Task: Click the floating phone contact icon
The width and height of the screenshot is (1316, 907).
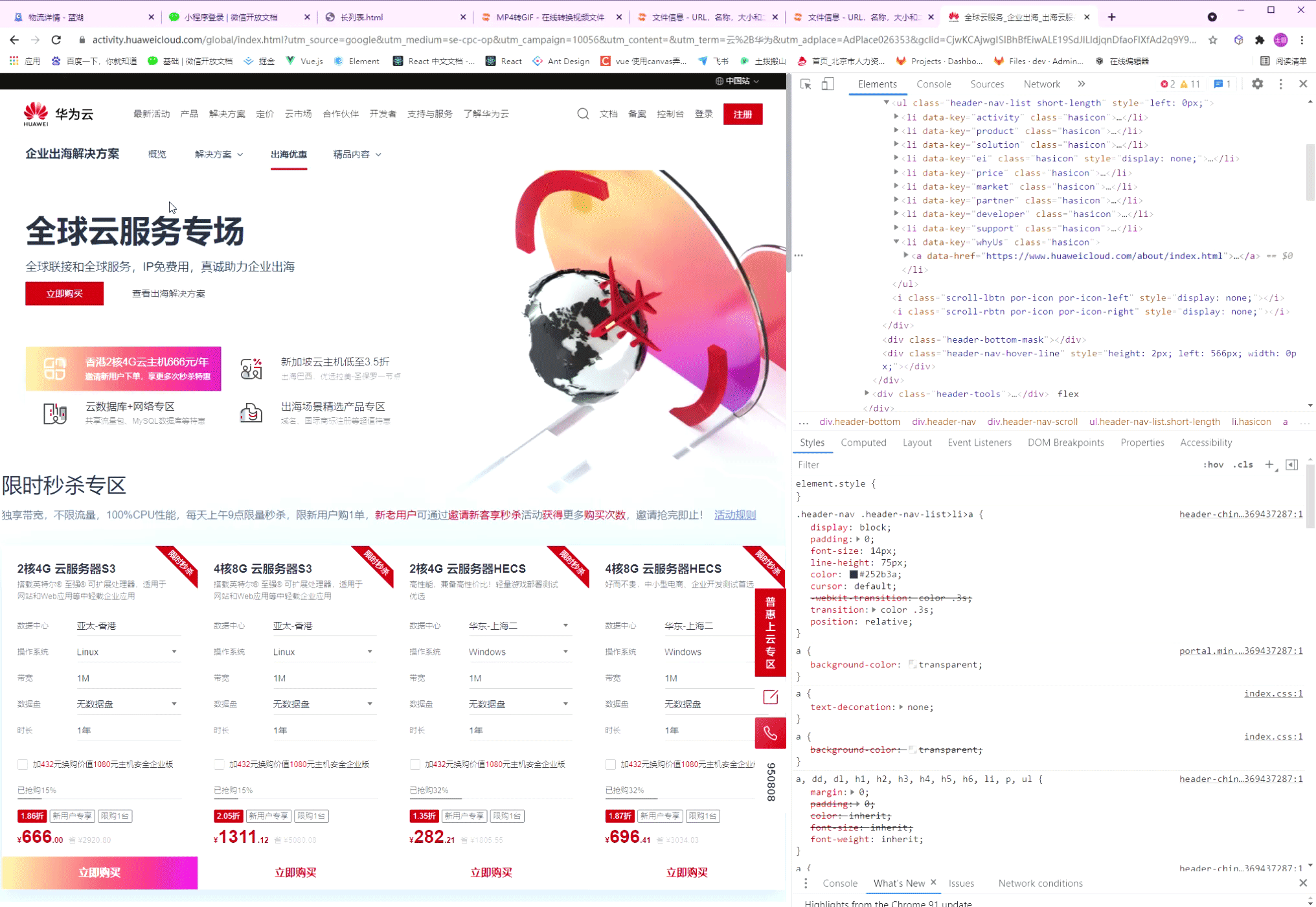Action: [x=770, y=733]
